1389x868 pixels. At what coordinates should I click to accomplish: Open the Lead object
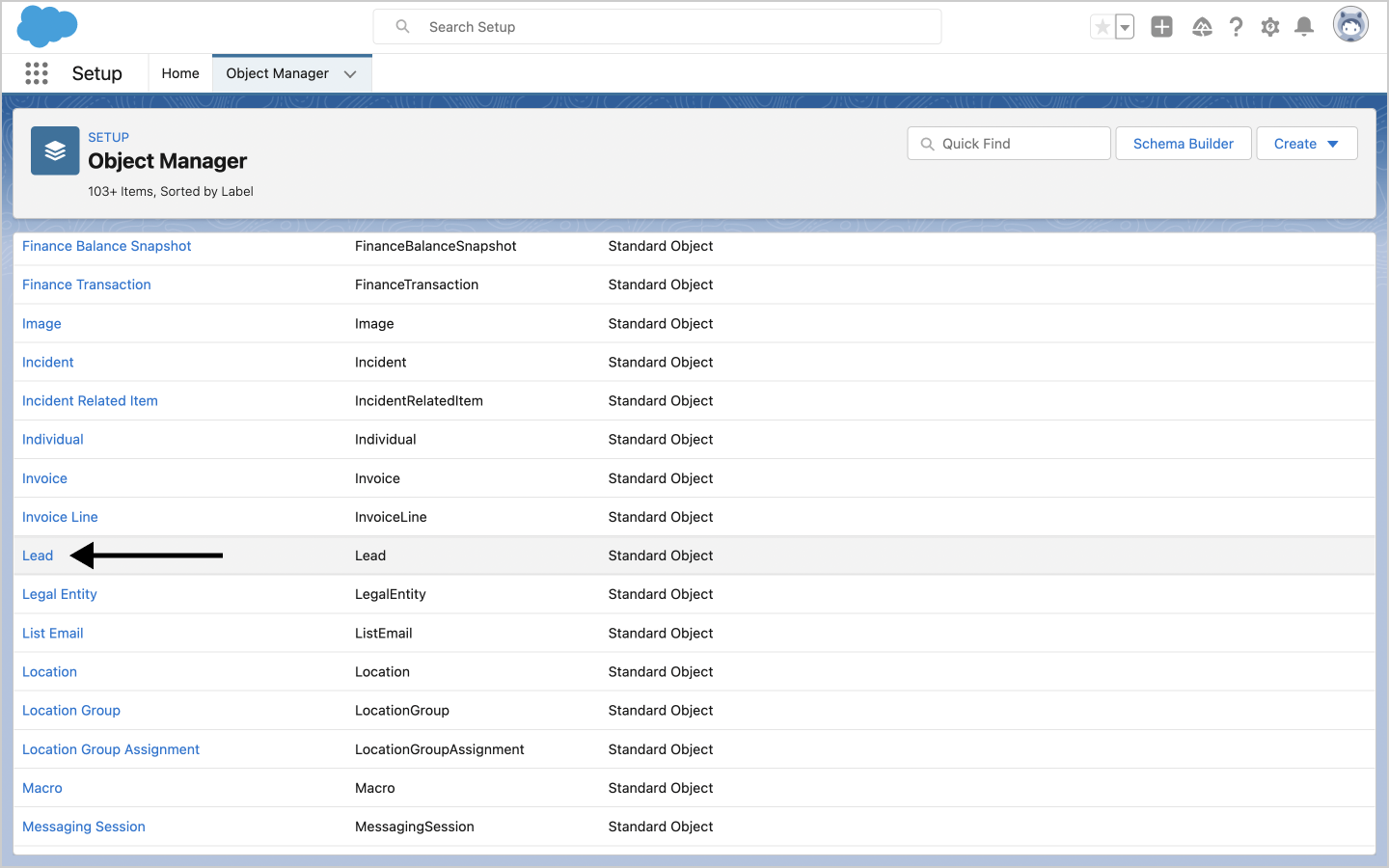point(38,556)
